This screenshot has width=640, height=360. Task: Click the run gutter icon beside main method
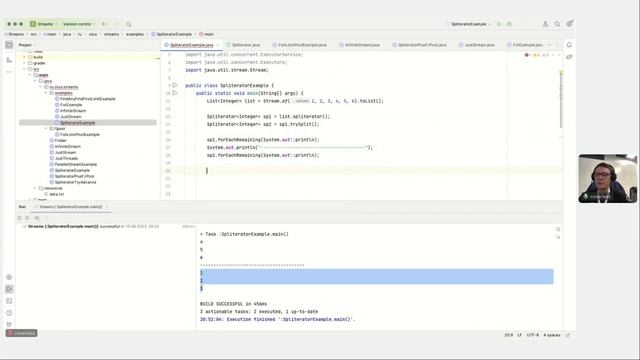(x=175, y=93)
